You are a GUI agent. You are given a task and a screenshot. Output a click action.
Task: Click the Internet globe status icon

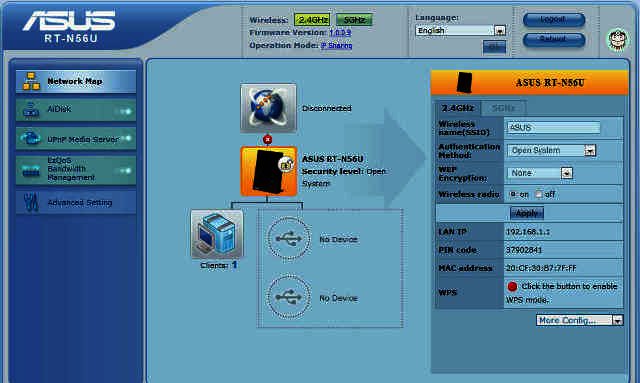click(x=268, y=108)
